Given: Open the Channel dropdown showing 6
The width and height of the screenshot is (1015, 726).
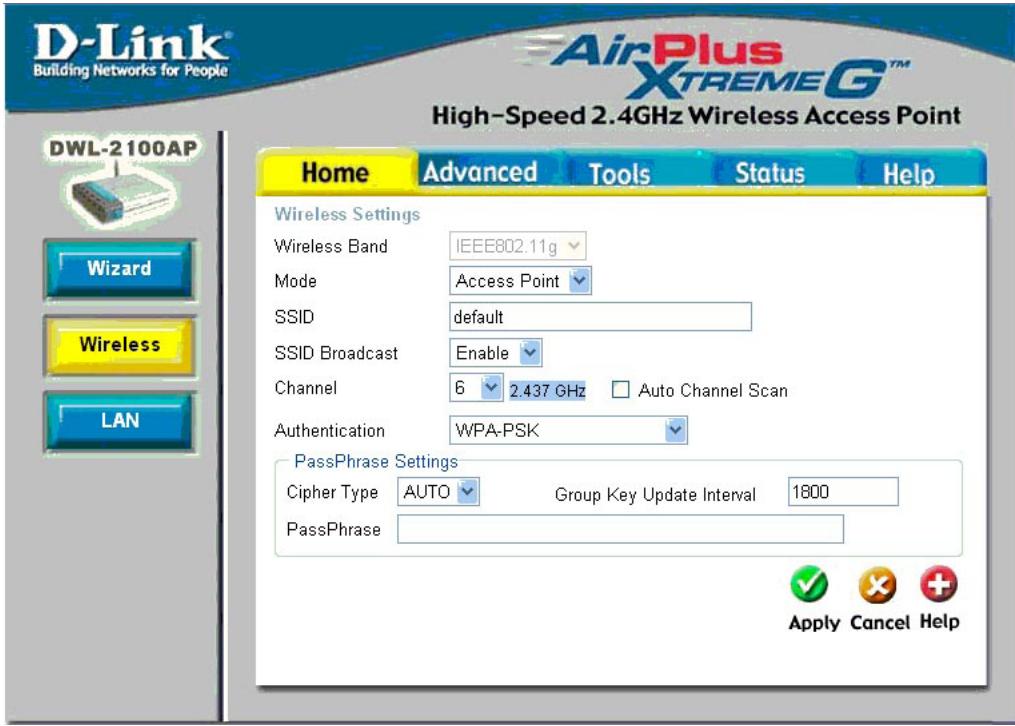Looking at the screenshot, I should tap(476, 388).
